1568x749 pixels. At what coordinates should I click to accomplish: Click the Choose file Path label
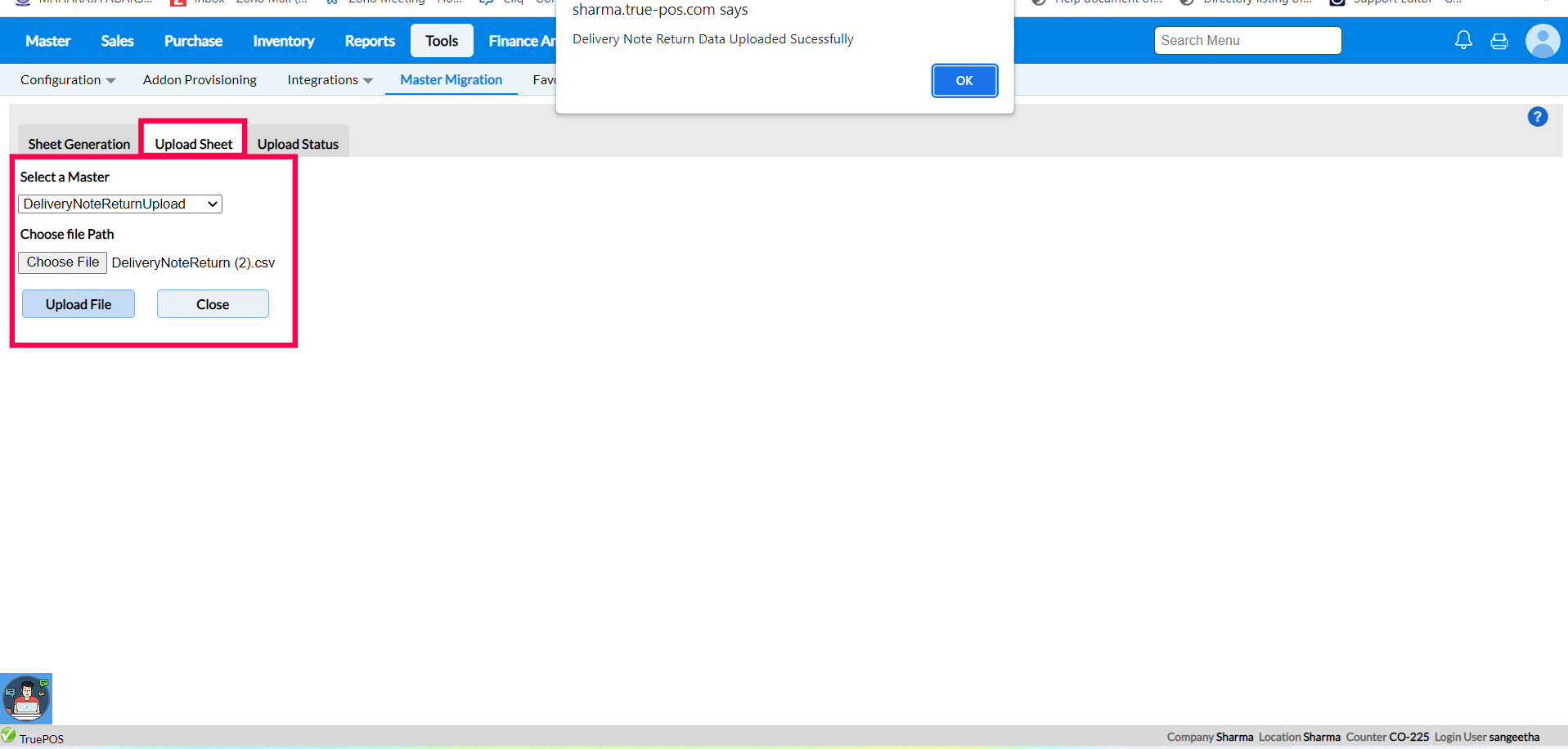(67, 235)
